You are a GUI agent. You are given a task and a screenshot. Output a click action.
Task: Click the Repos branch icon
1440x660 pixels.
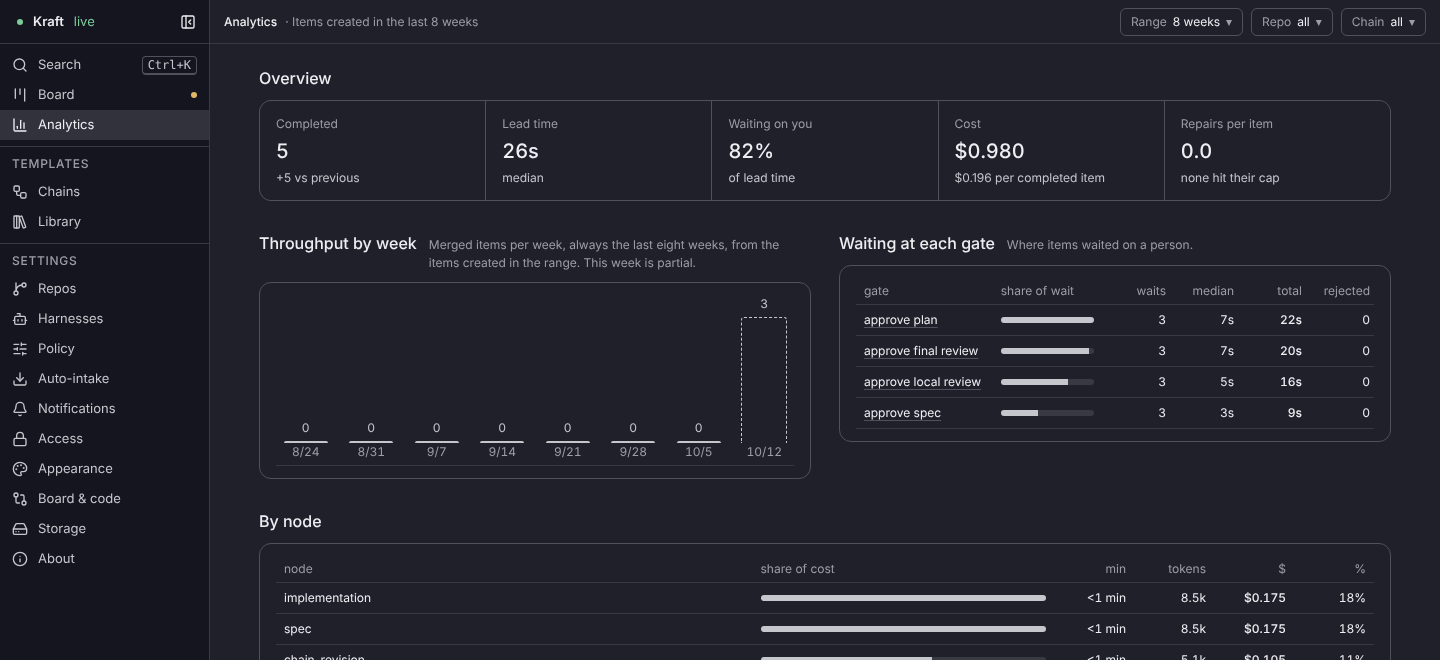click(x=20, y=289)
